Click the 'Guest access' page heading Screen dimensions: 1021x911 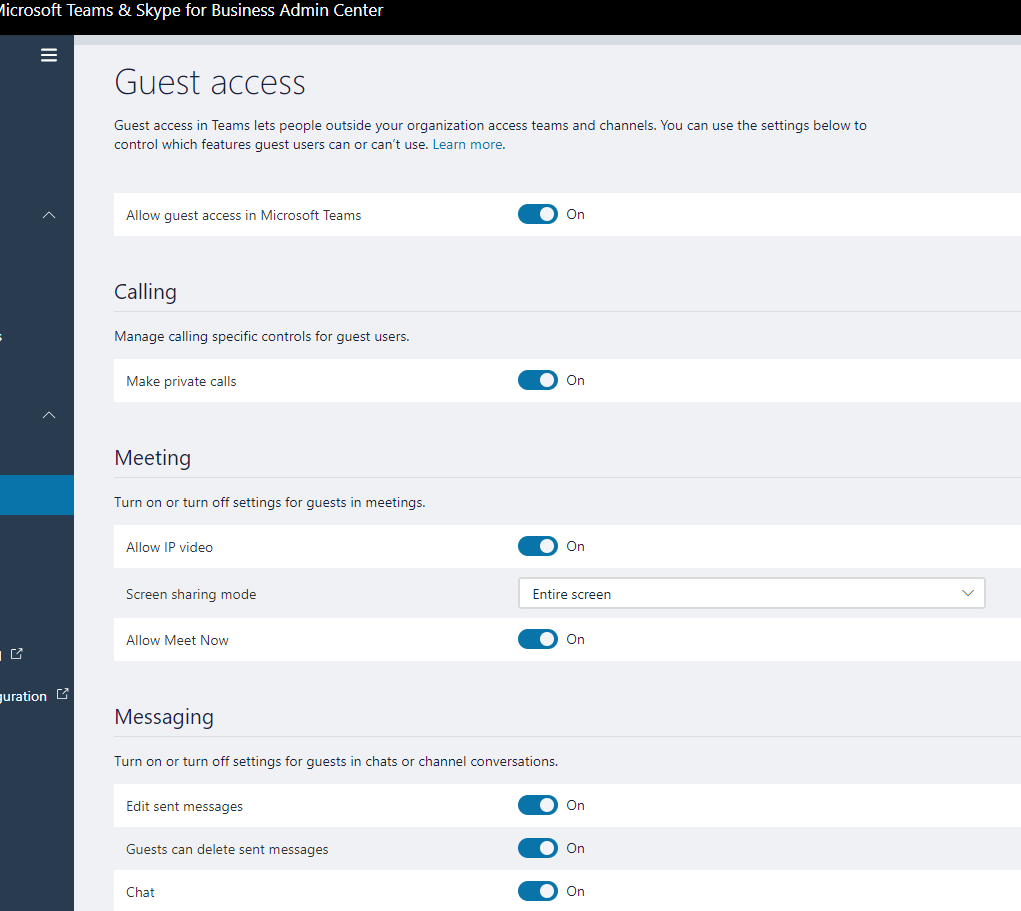click(210, 83)
